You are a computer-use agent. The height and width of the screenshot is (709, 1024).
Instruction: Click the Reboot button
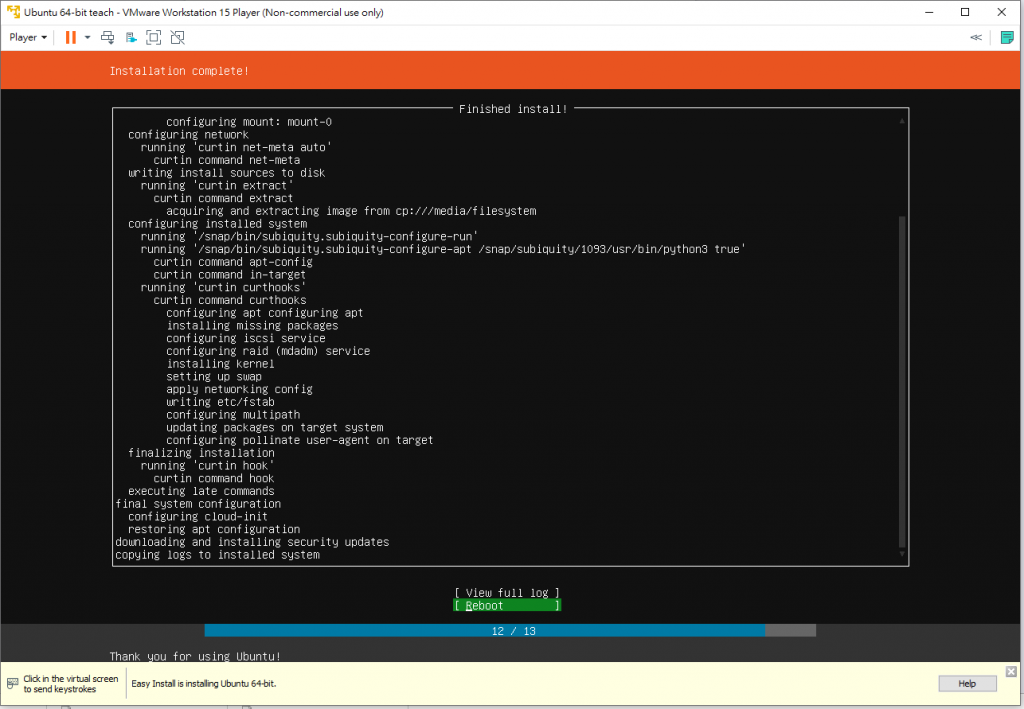507,606
